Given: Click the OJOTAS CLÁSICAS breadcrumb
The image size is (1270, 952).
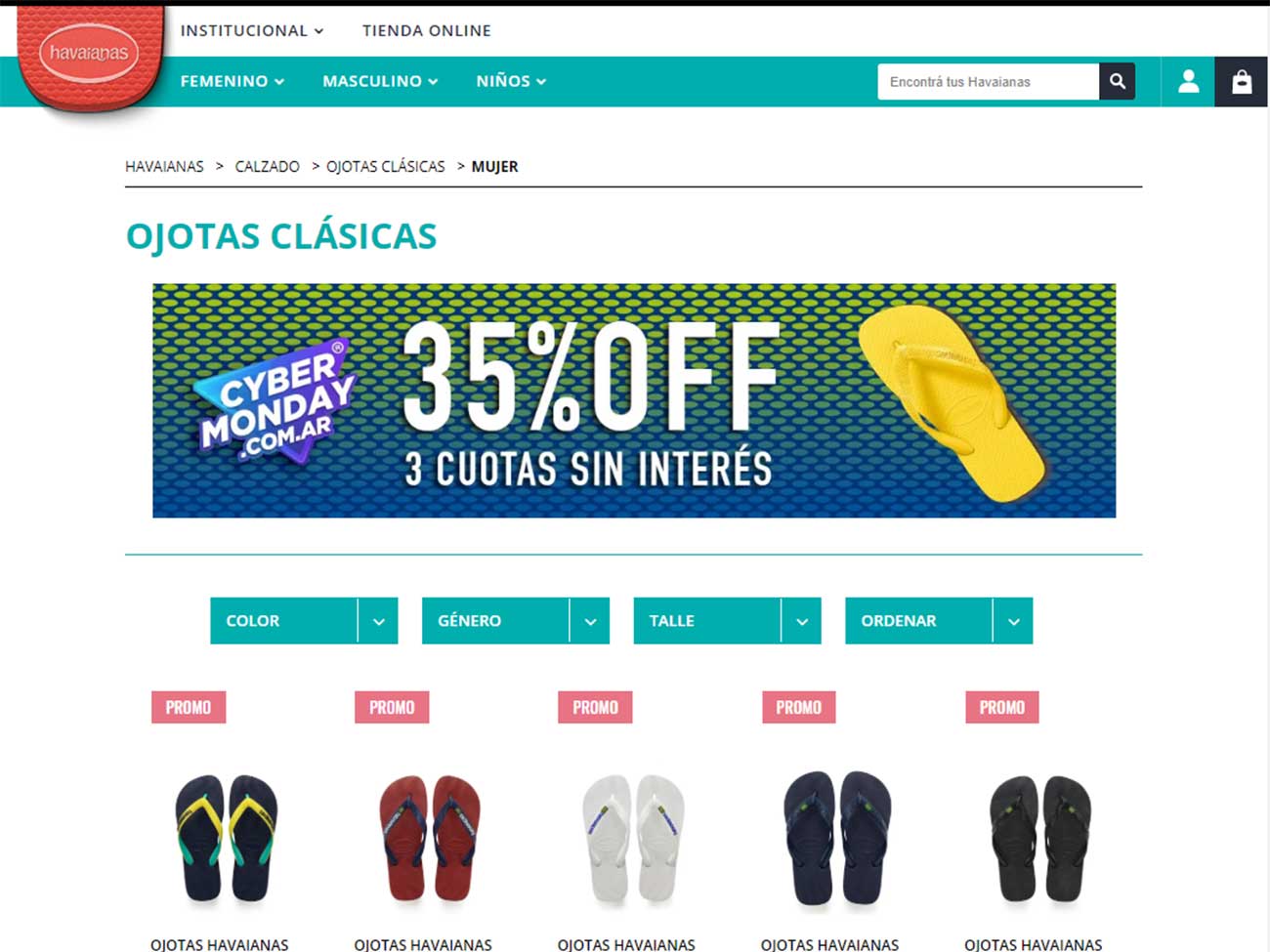Looking at the screenshot, I should pos(385,167).
